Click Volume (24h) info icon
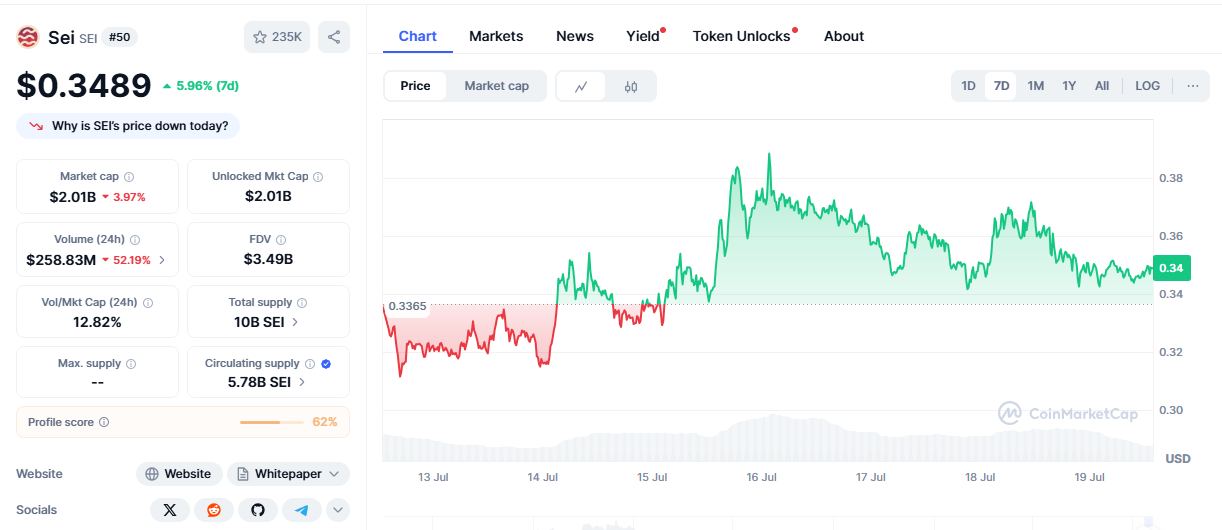Image resolution: width=1222 pixels, height=530 pixels. point(135,240)
